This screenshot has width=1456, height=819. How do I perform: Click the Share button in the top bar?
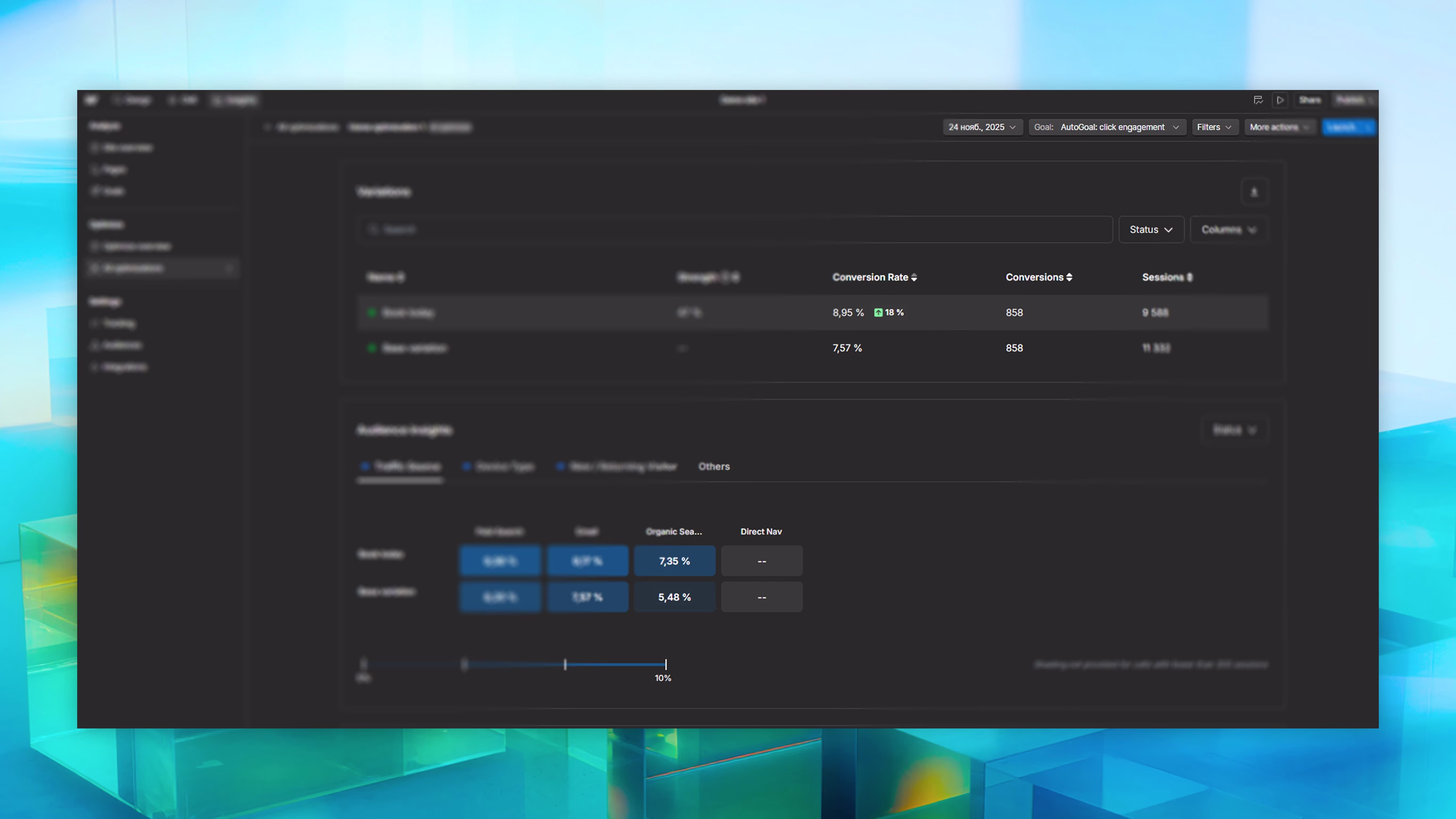pos(1310,100)
